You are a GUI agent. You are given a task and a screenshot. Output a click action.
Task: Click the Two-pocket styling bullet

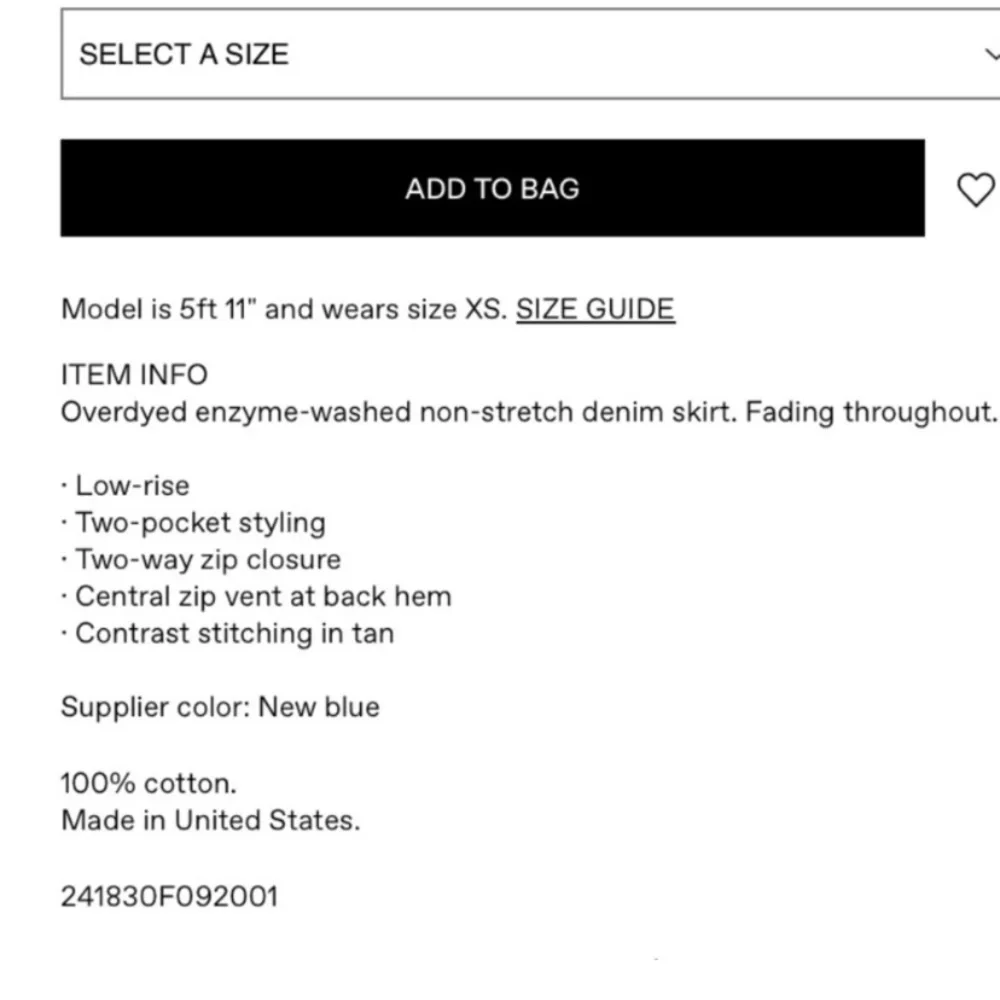click(200, 523)
